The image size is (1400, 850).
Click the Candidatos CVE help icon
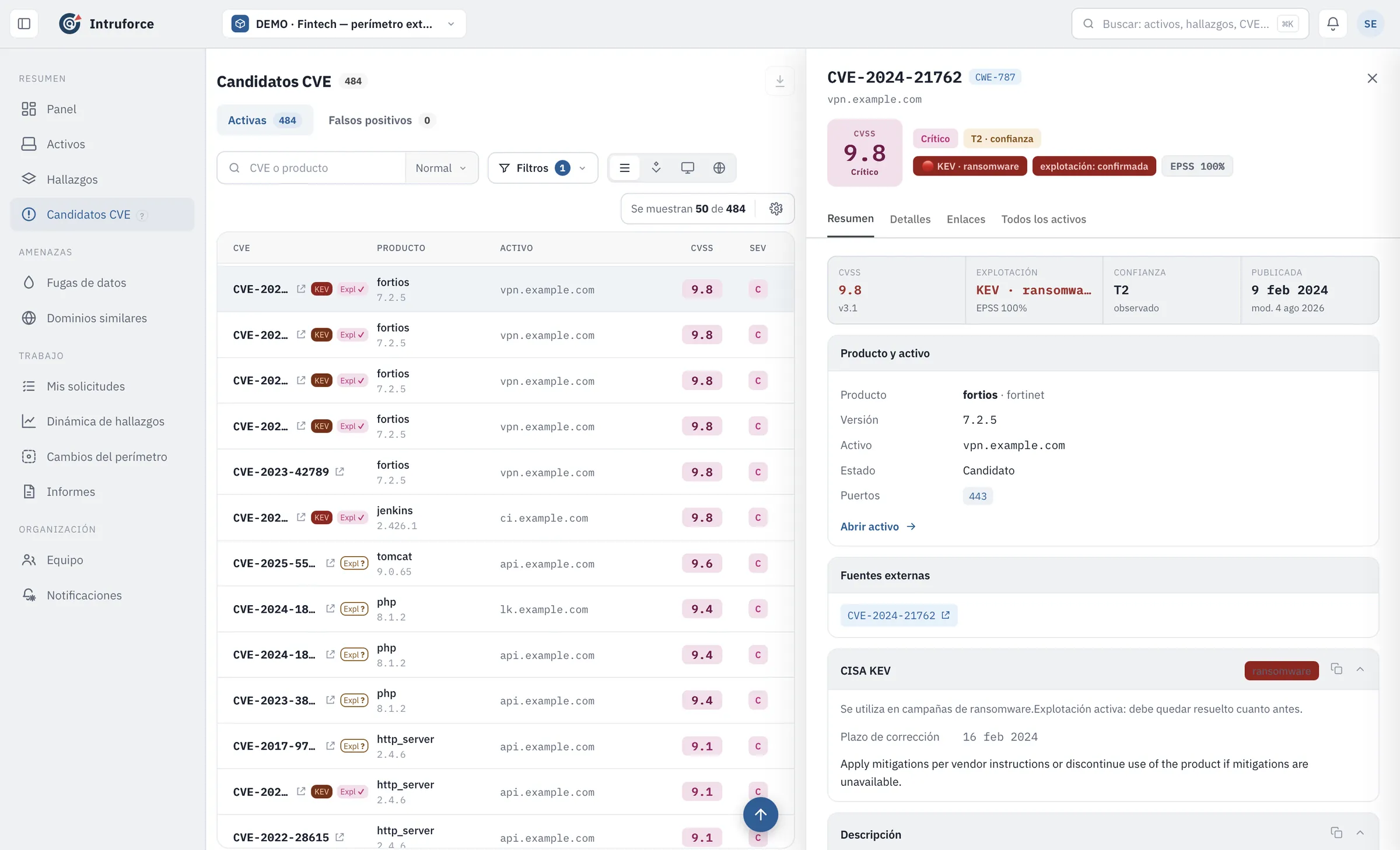(x=141, y=216)
